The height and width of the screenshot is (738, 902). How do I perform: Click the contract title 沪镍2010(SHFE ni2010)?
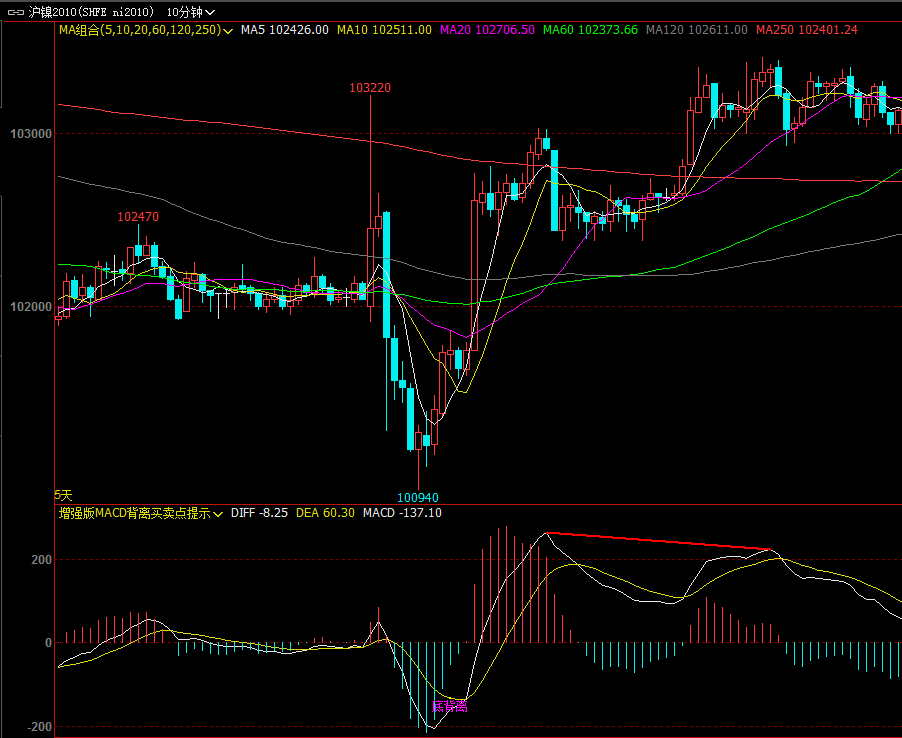[91, 12]
